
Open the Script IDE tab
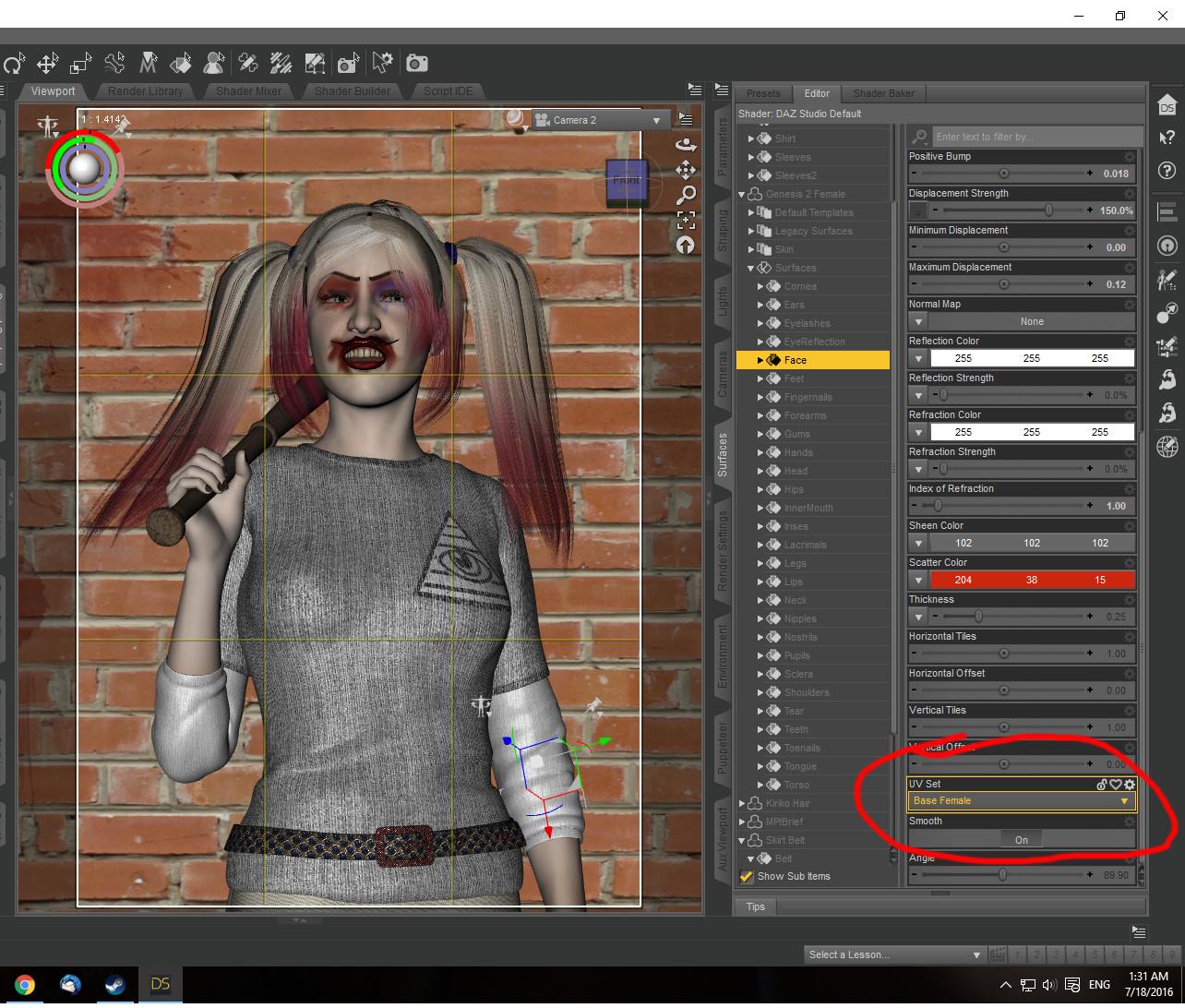pyautogui.click(x=449, y=90)
